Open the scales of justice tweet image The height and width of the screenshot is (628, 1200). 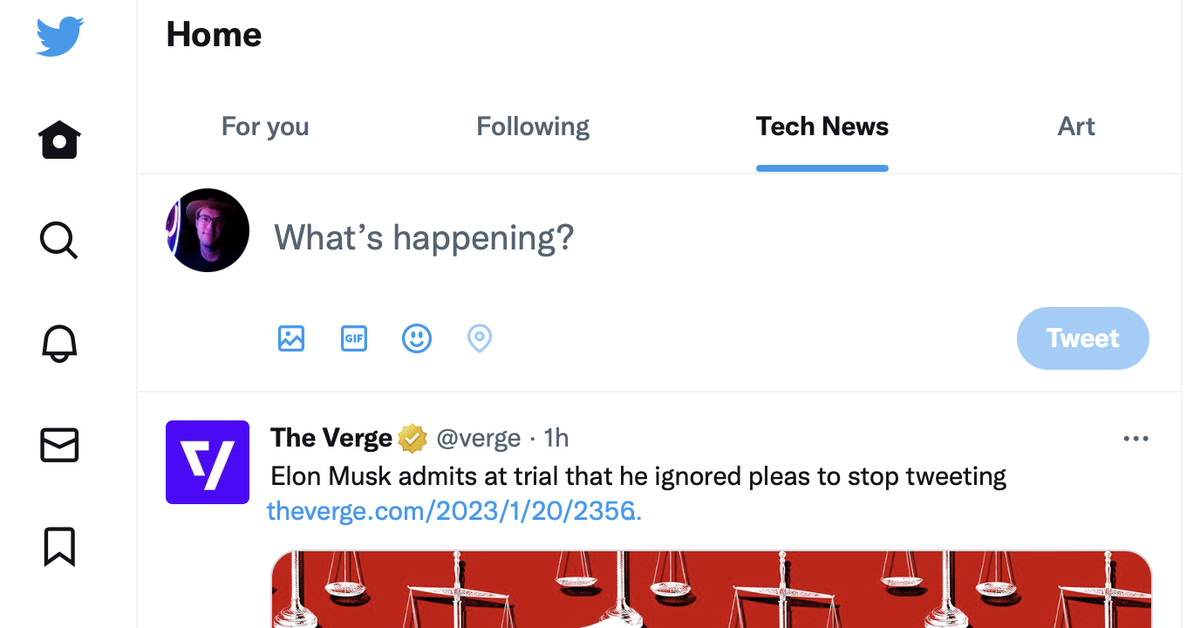point(711,590)
